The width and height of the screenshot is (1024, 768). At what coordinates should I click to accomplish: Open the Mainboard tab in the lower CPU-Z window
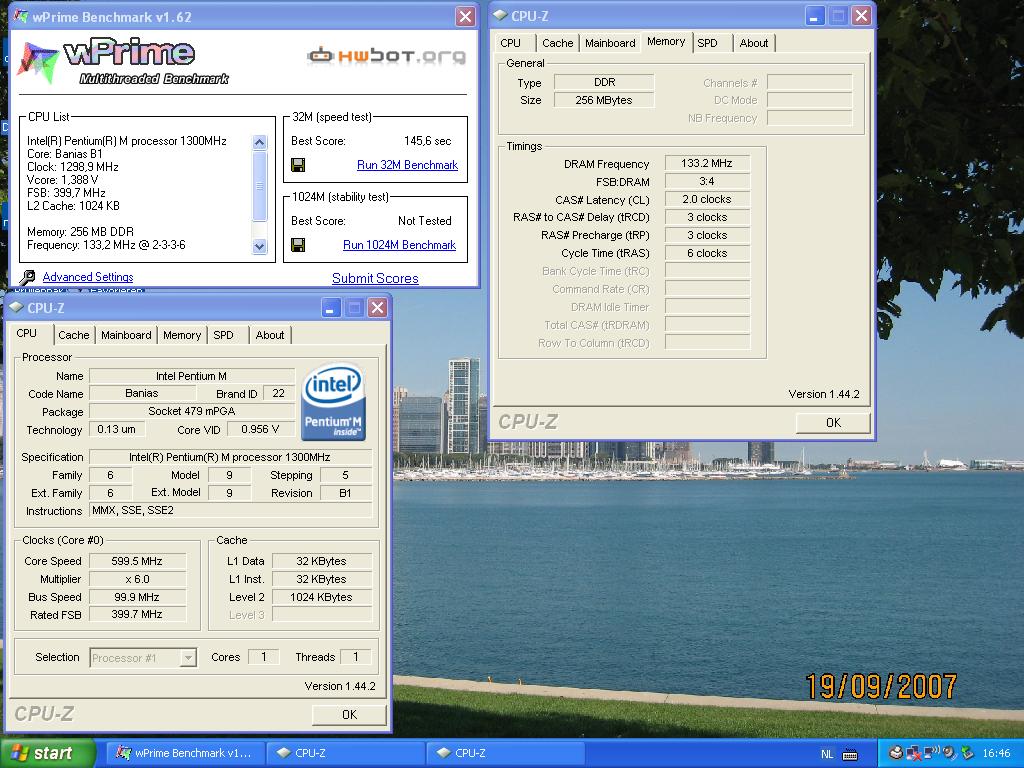[126, 335]
